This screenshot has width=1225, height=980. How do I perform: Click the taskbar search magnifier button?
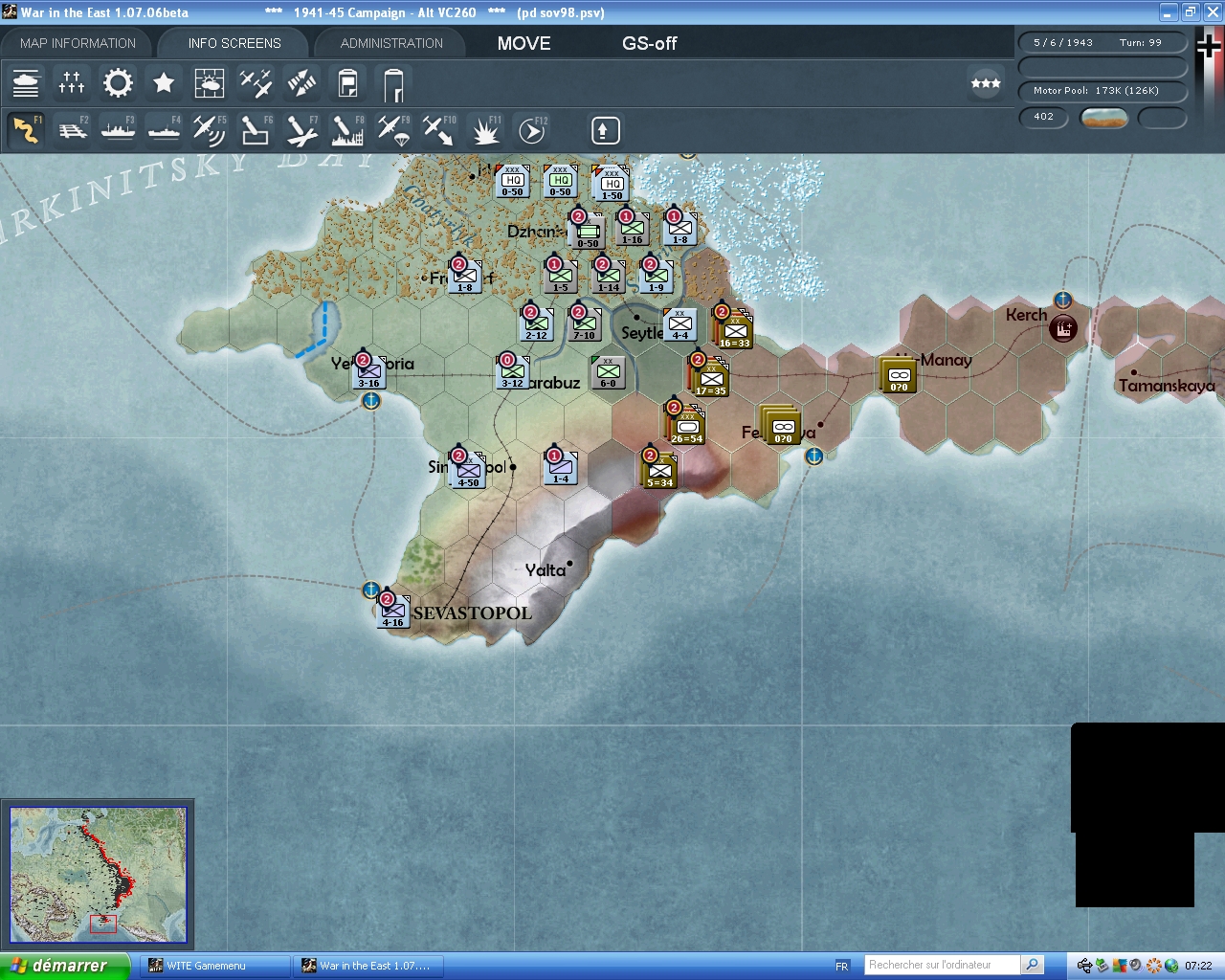(x=1032, y=965)
